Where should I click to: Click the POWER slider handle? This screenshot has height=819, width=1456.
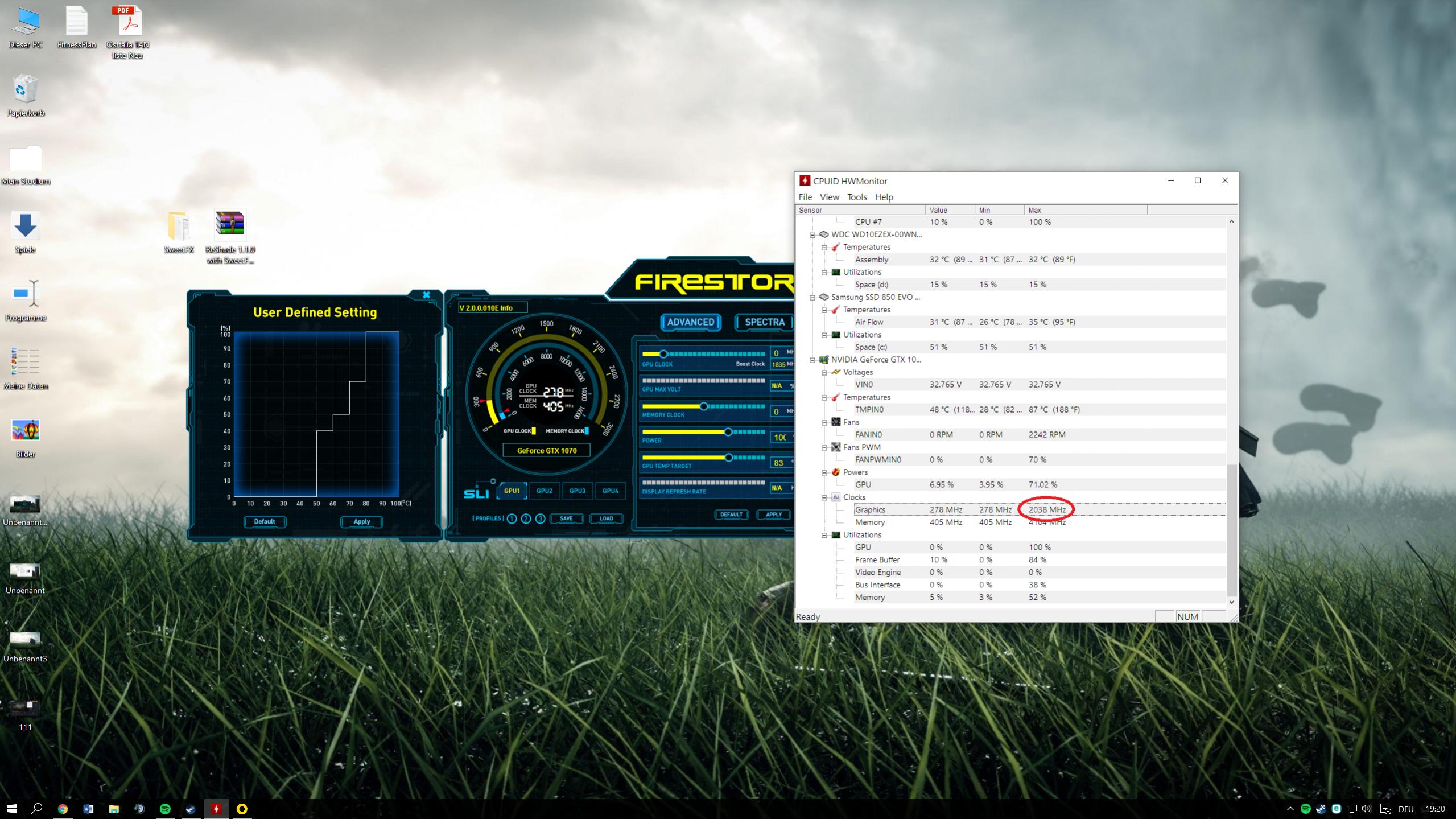(728, 432)
